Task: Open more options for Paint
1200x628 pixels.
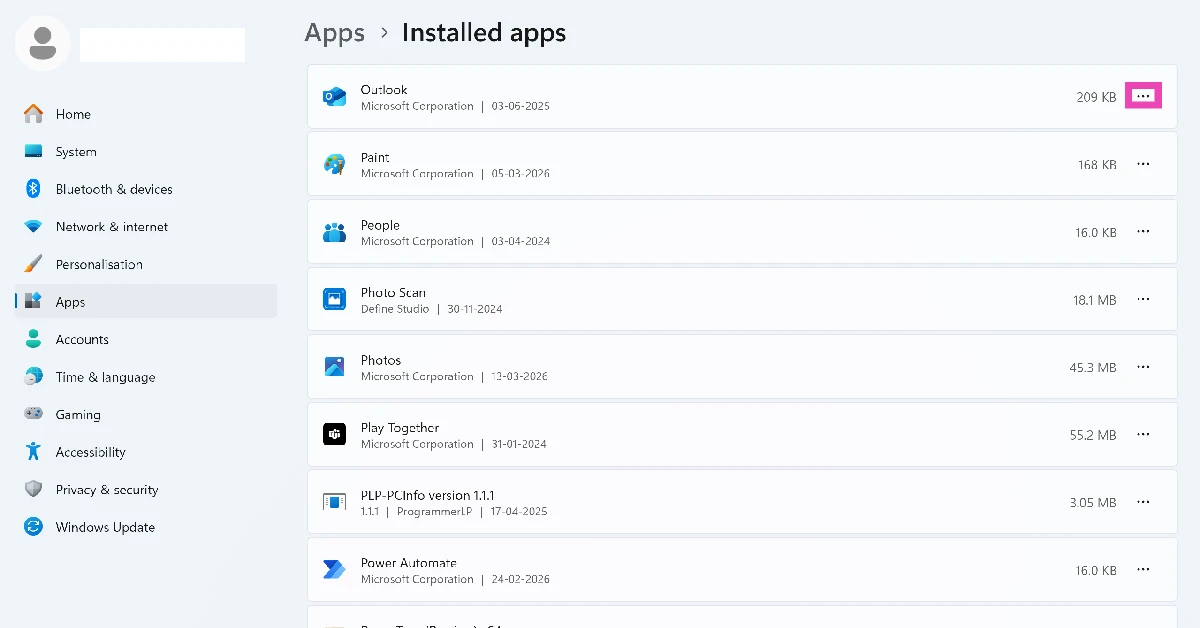Action: 1143,164
